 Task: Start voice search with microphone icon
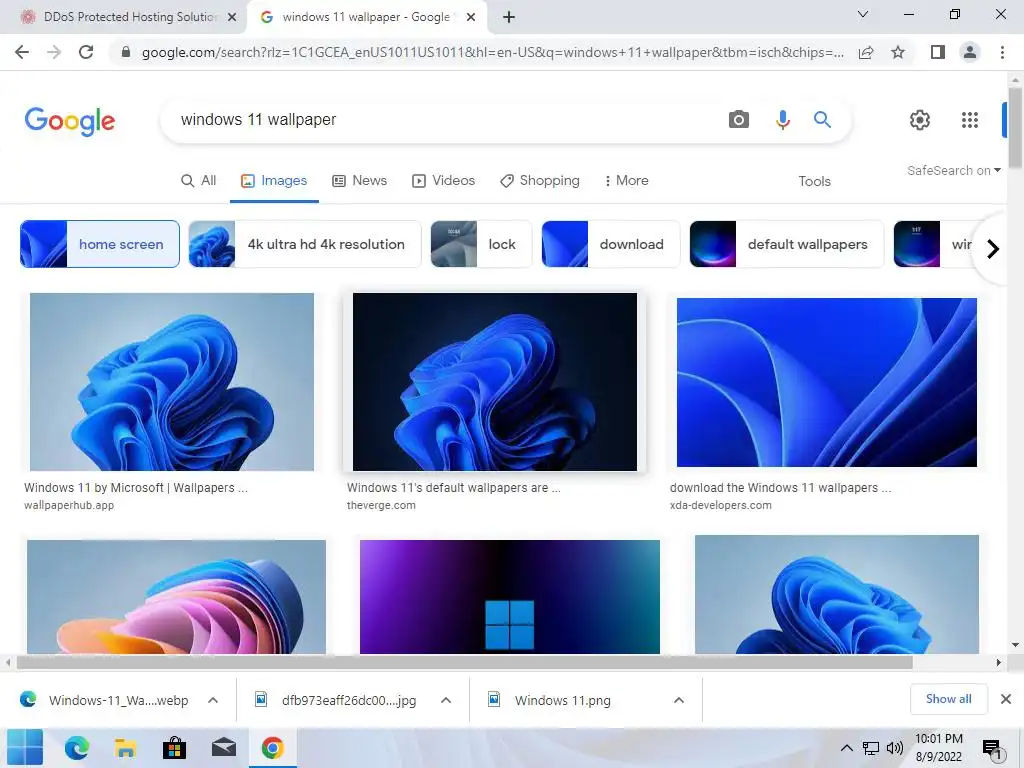click(782, 120)
